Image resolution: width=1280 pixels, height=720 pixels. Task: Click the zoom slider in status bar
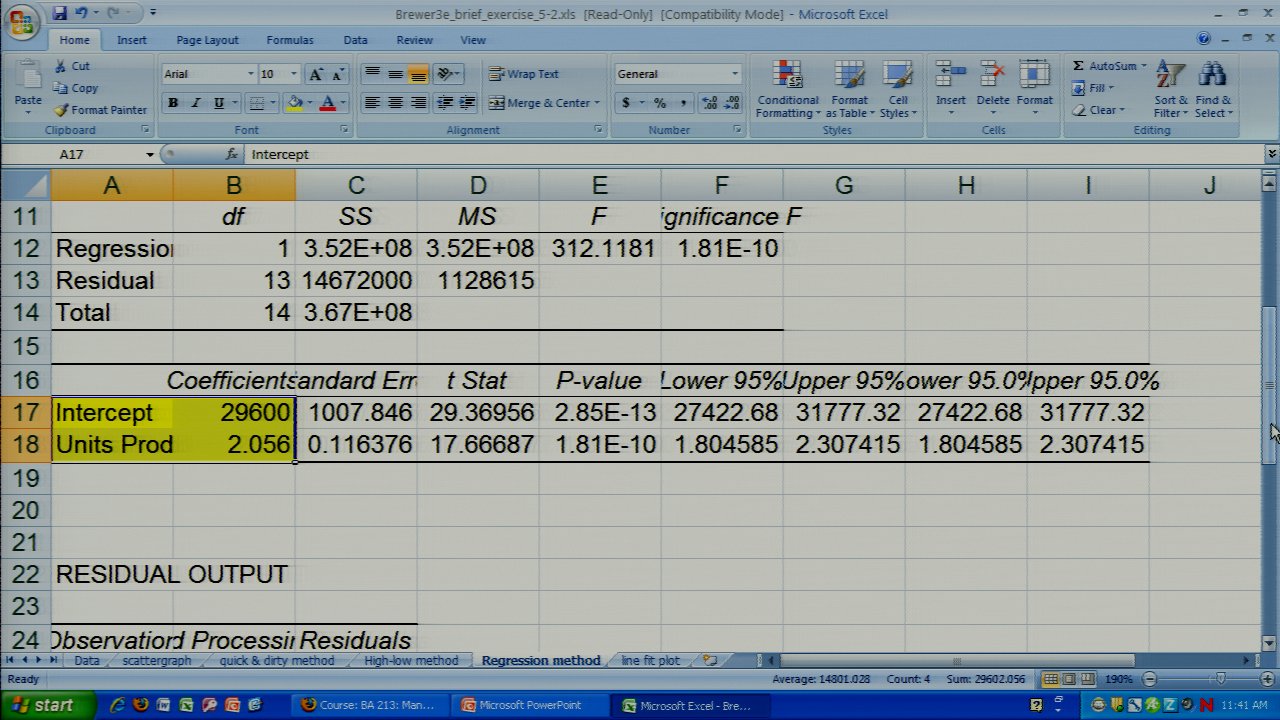tap(1220, 680)
